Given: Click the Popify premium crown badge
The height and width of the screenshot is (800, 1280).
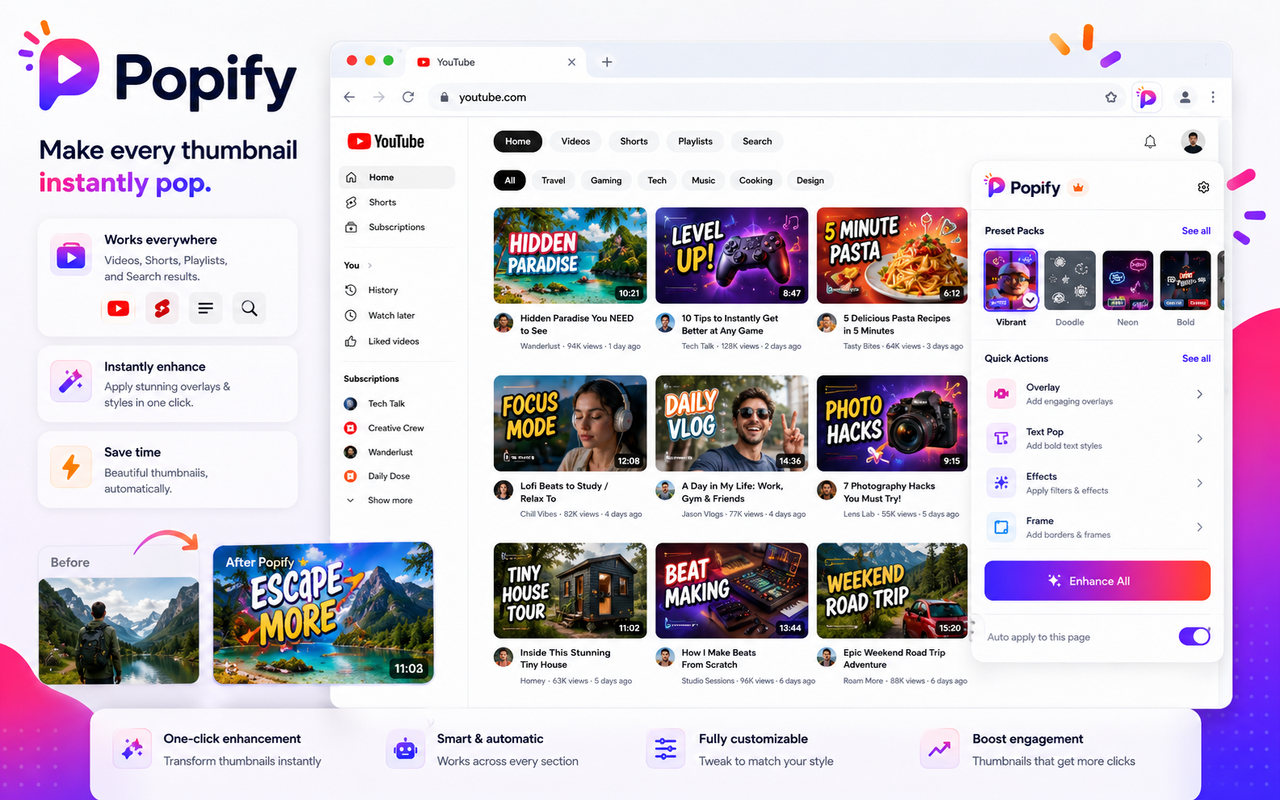Looking at the screenshot, I should pyautogui.click(x=1078, y=187).
